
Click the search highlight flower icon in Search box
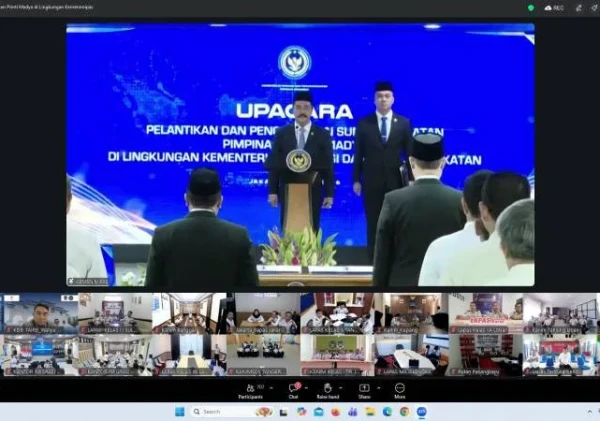[x=264, y=412]
